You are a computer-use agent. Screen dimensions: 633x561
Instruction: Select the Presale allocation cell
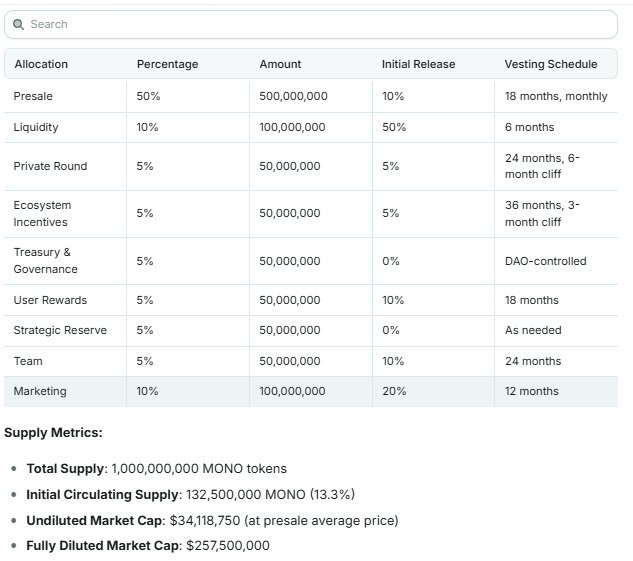pos(65,96)
